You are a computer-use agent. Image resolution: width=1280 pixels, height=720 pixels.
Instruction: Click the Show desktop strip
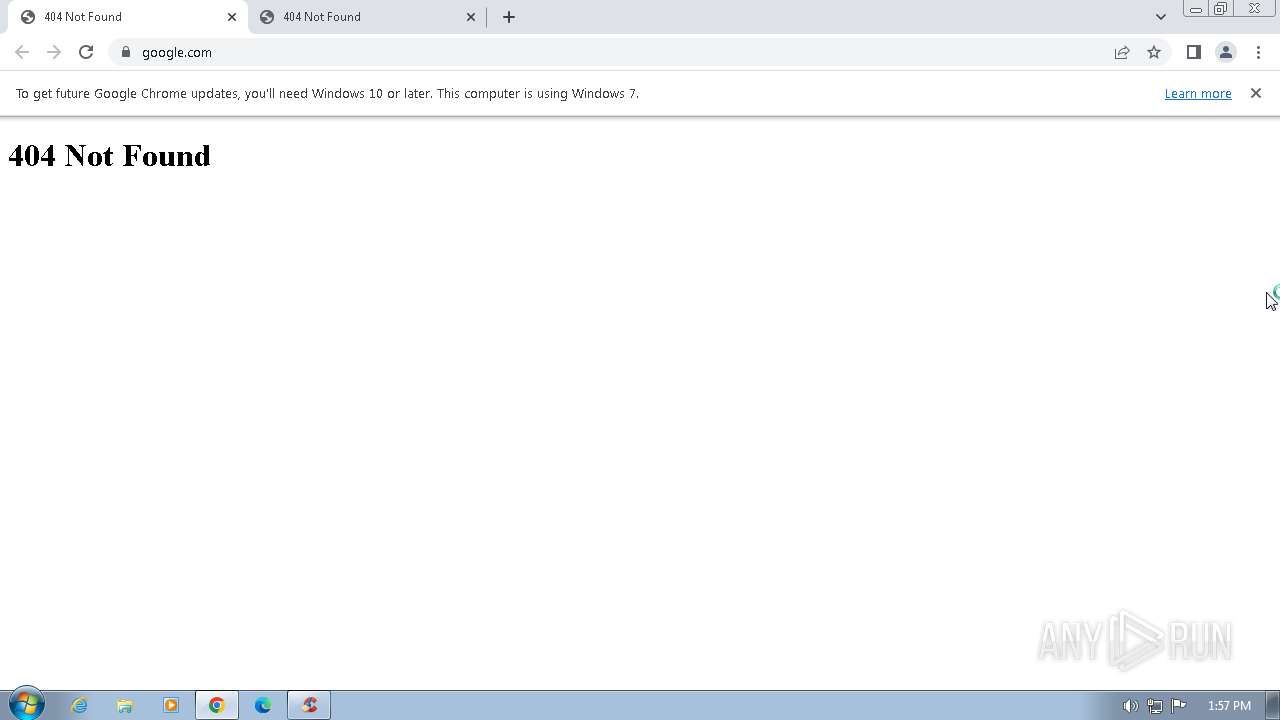click(1273, 705)
